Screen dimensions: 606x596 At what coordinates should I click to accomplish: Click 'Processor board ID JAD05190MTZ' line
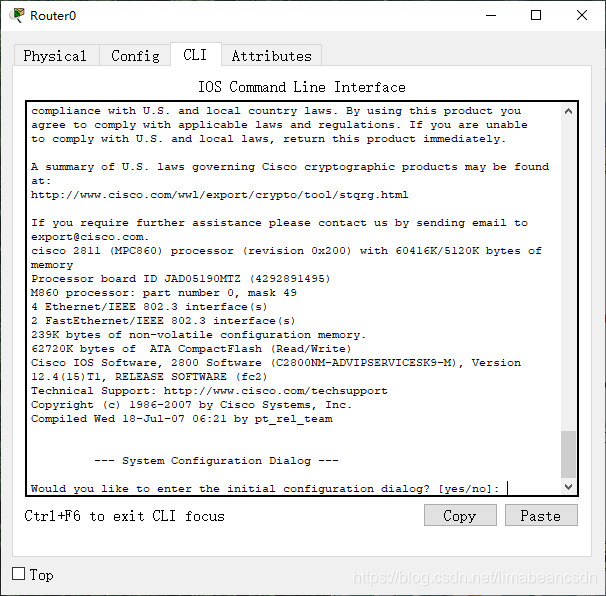point(181,279)
